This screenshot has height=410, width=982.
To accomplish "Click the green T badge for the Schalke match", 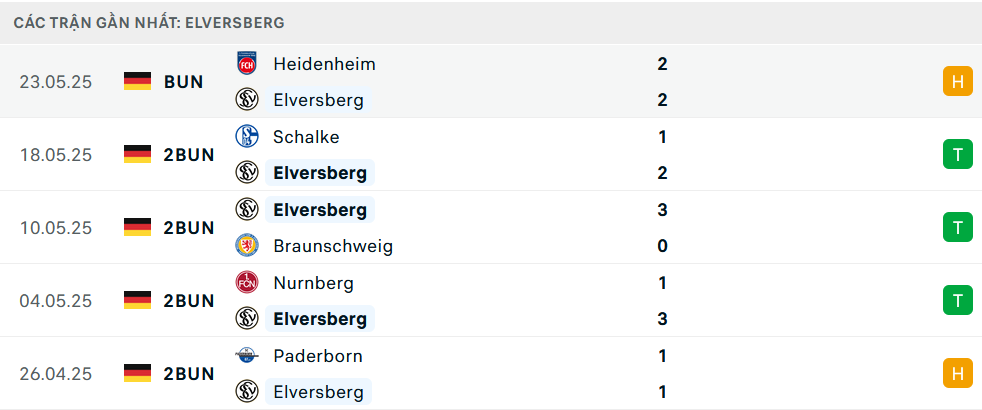I will 958,155.
